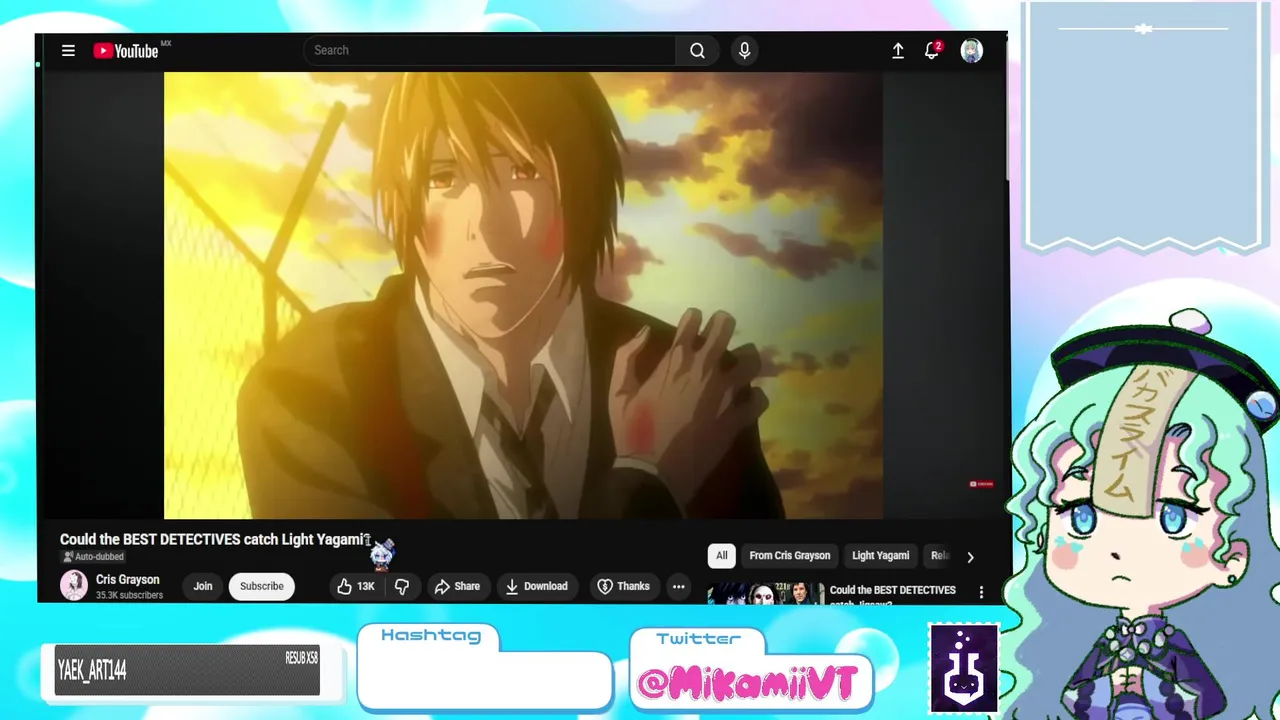Click the @MikamiiVT Twitter handle

point(748,684)
